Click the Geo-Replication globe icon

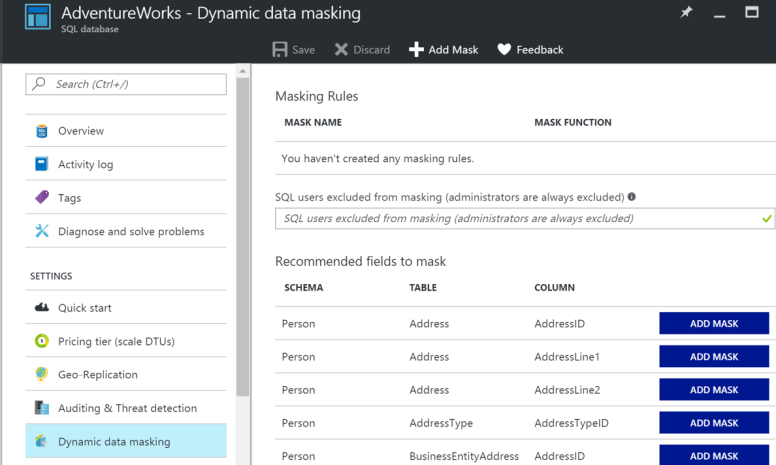(42, 374)
